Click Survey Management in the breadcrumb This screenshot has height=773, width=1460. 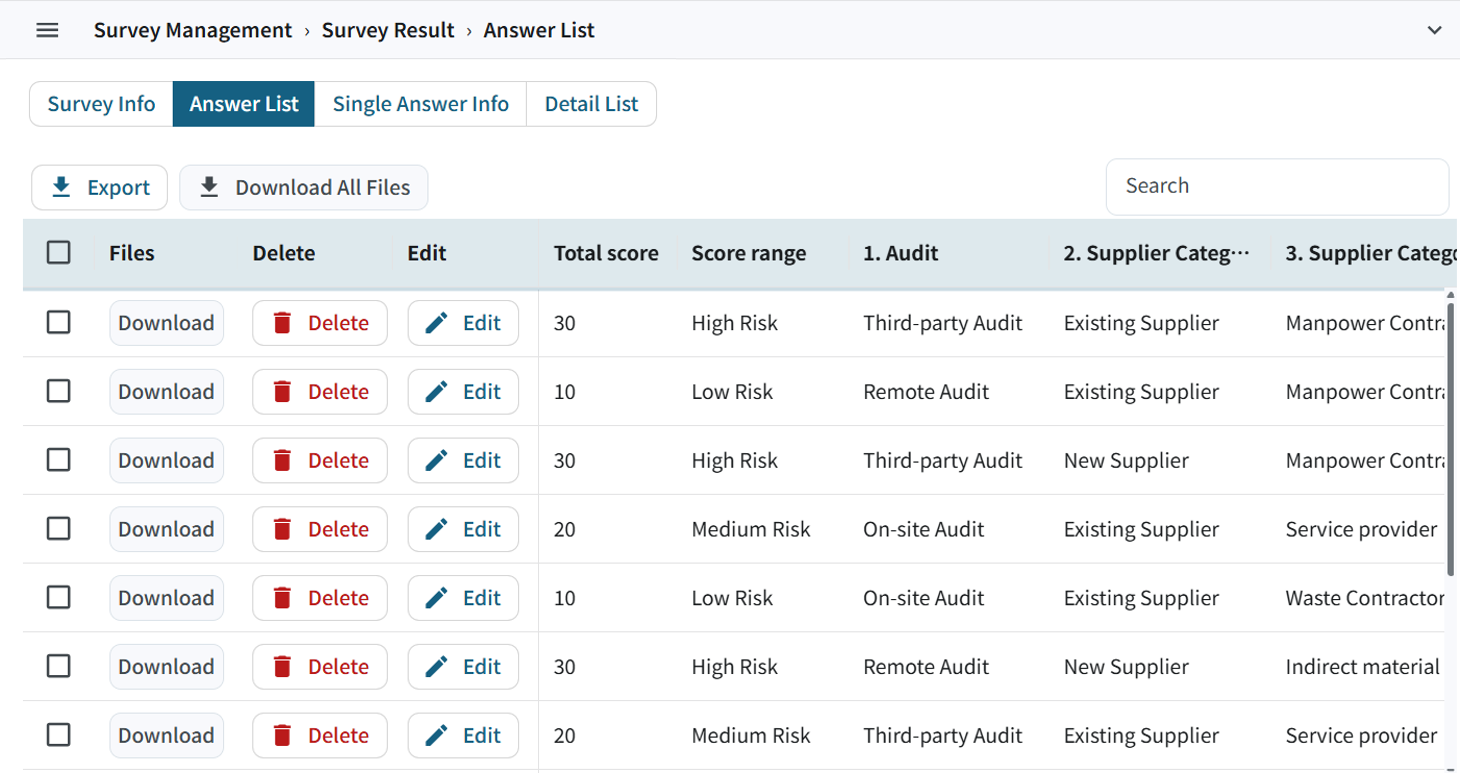(x=193, y=30)
